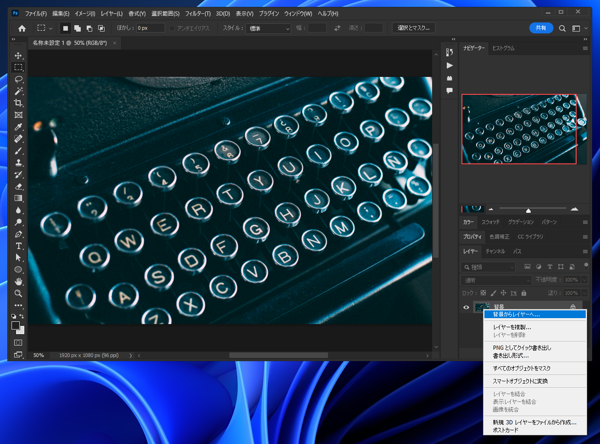Select the Blur tool

coord(18,210)
